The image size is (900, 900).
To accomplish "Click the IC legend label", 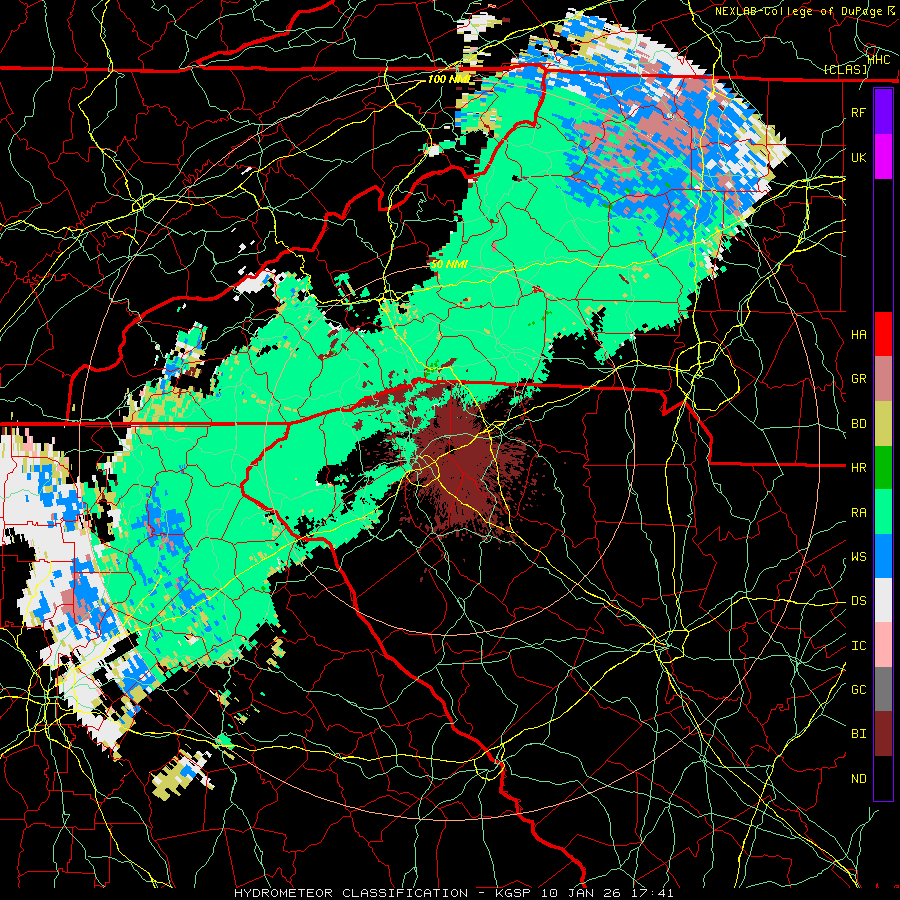I will [x=858, y=646].
